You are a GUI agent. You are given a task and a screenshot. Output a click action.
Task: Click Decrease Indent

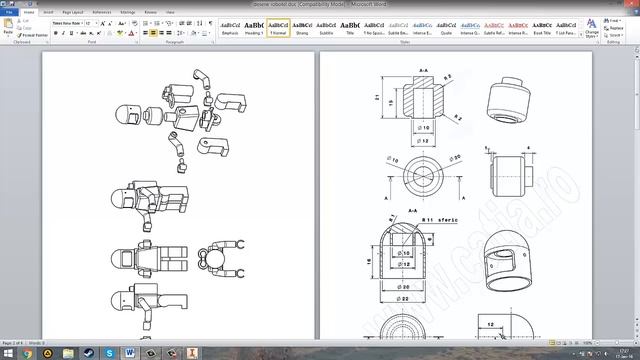tap(182, 23)
